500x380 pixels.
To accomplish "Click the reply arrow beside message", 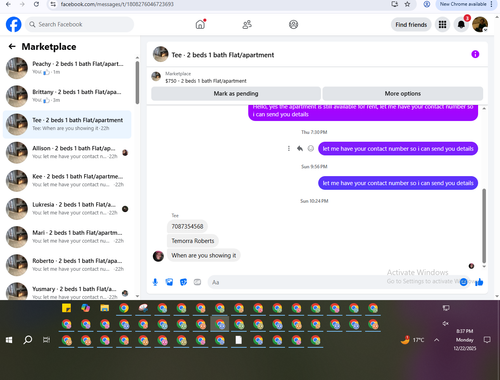I will coord(300,148).
